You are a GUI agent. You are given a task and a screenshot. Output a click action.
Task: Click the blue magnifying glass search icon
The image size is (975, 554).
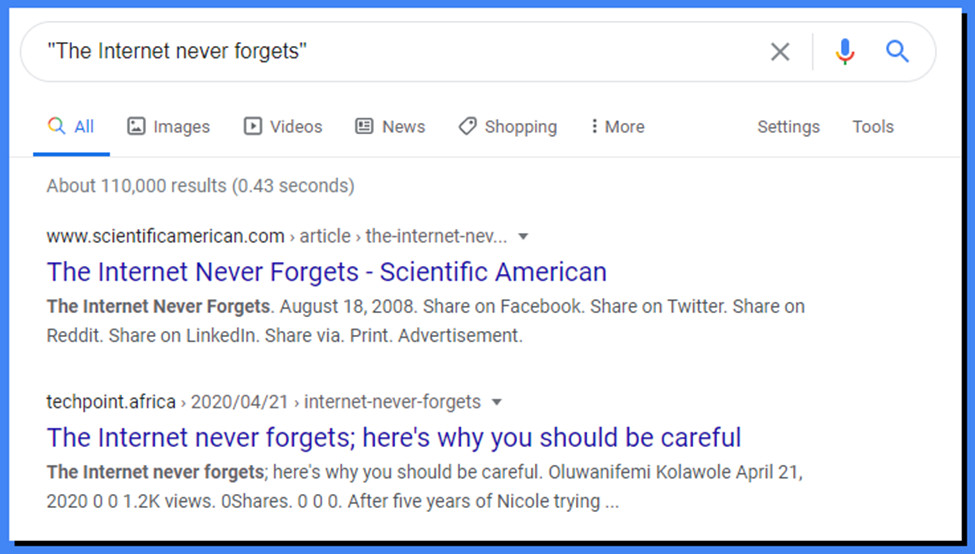tap(897, 52)
